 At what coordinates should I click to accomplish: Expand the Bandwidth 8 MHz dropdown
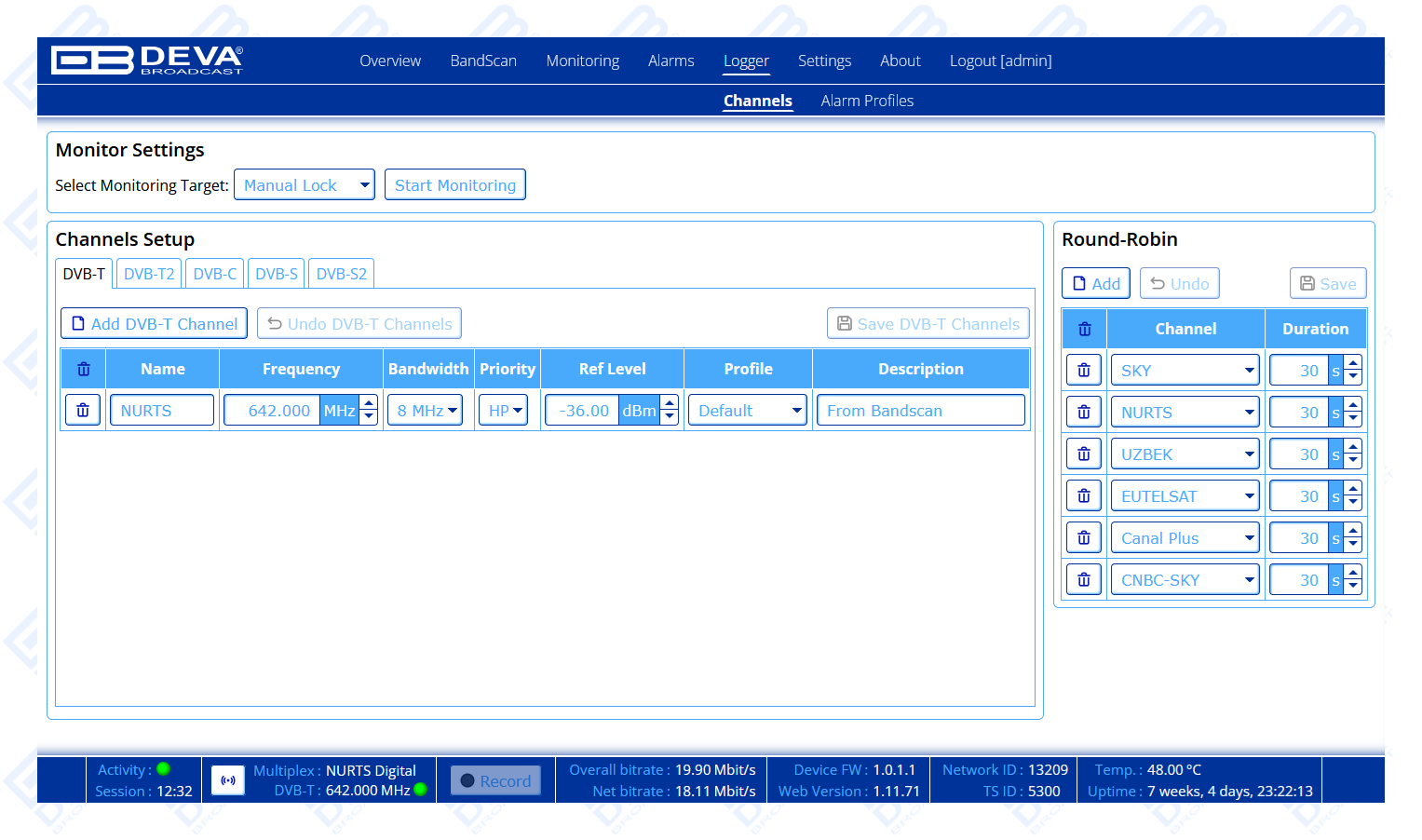point(425,410)
